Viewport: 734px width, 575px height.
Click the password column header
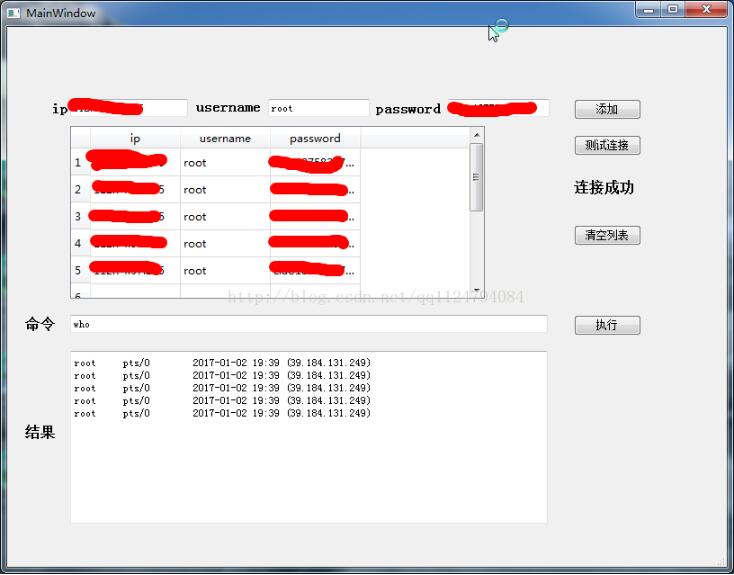(315, 138)
